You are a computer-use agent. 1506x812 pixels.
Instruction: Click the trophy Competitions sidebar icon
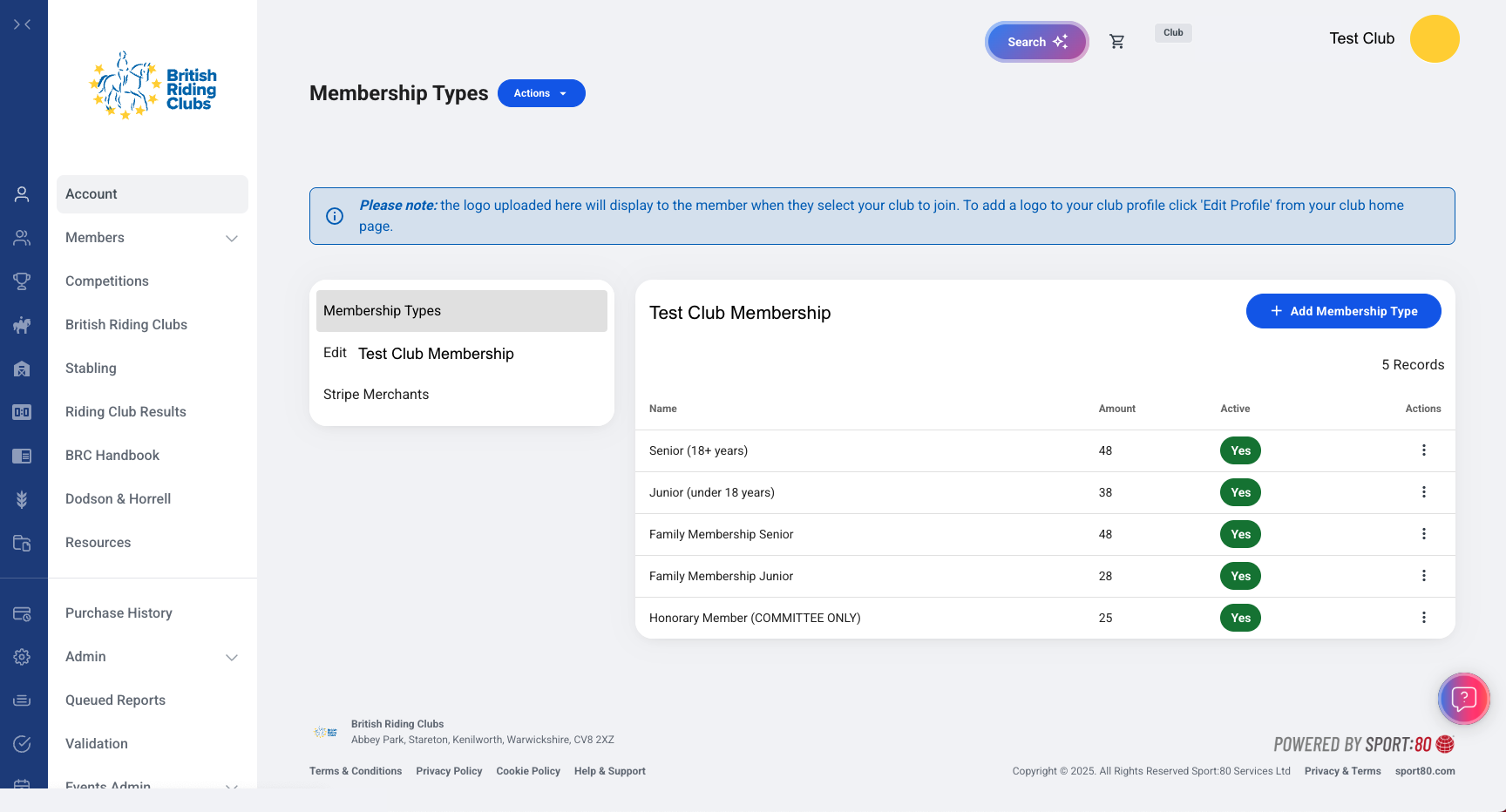point(22,281)
